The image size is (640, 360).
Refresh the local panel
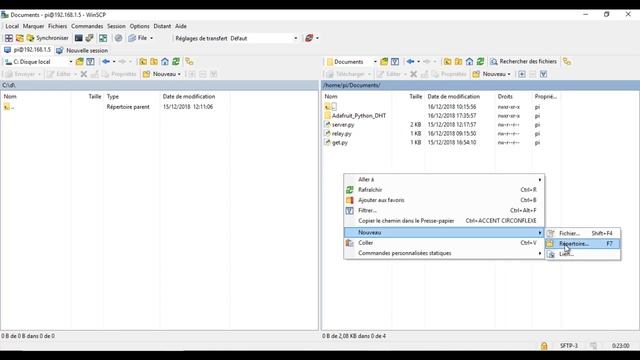click(176, 62)
